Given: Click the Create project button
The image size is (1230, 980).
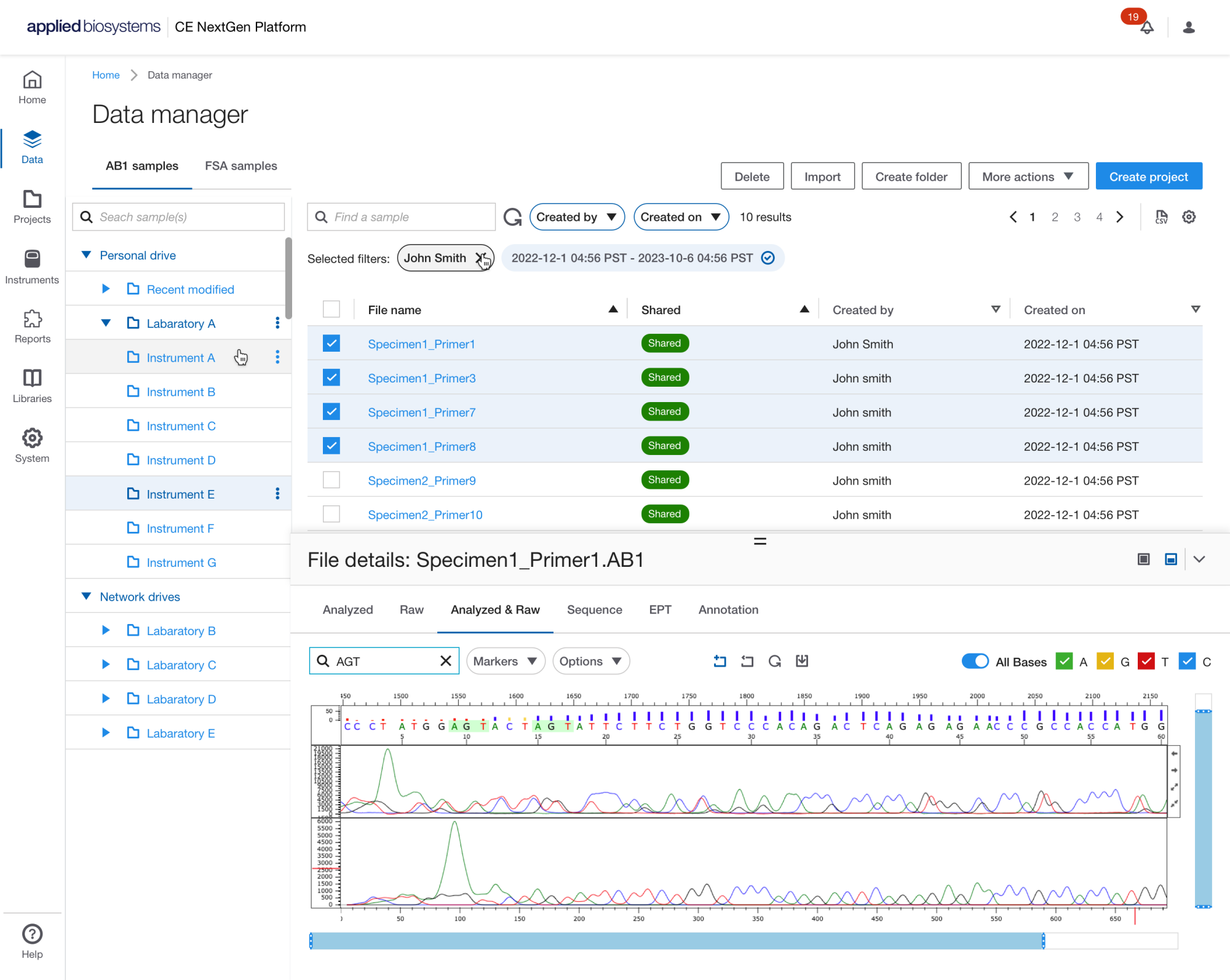Looking at the screenshot, I should click(1148, 176).
